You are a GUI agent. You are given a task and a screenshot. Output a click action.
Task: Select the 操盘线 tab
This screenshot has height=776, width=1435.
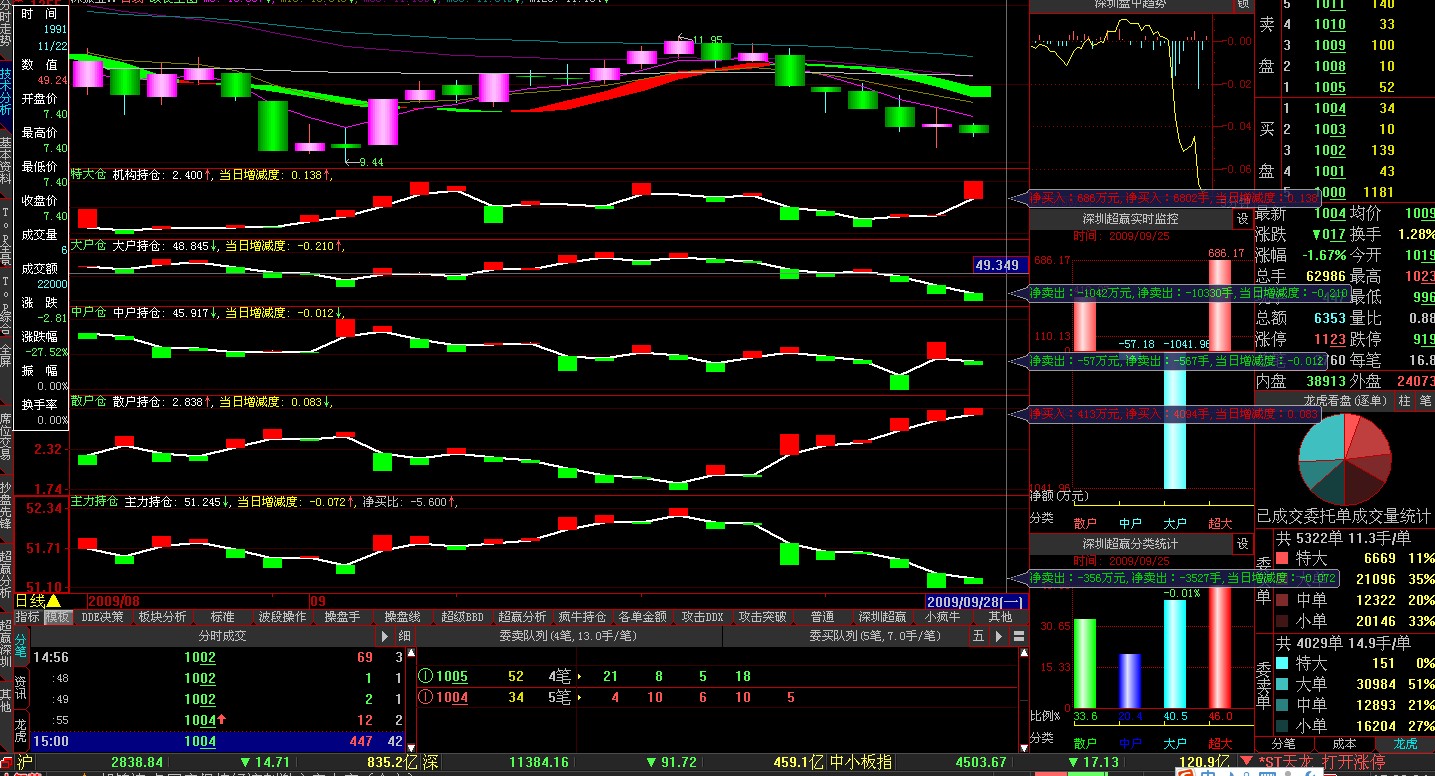click(x=402, y=617)
